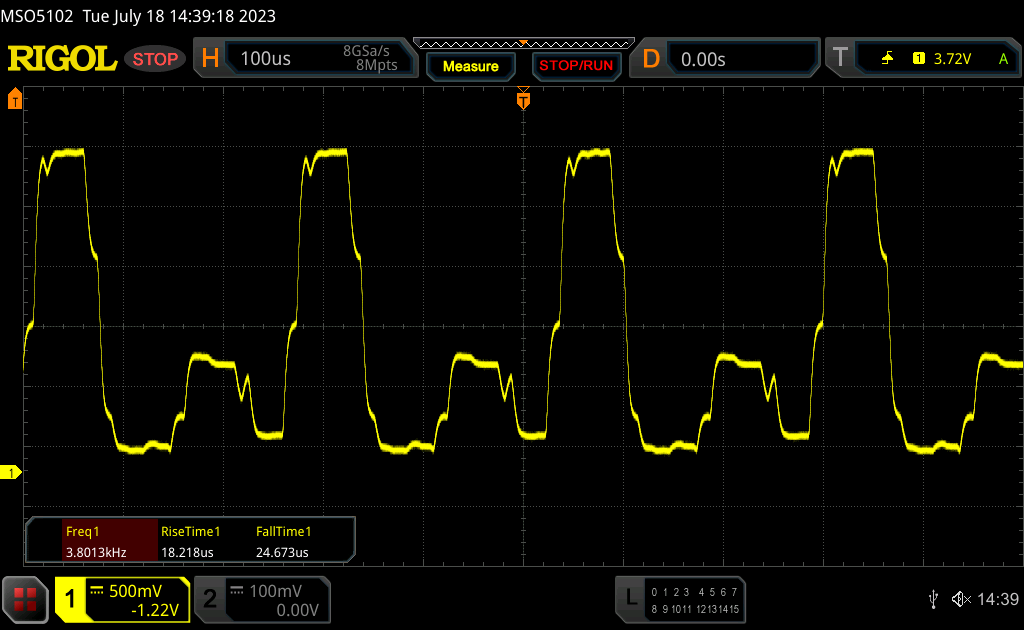This screenshot has width=1024, height=630.
Task: Click the 100us timebase value
Action: point(265,59)
